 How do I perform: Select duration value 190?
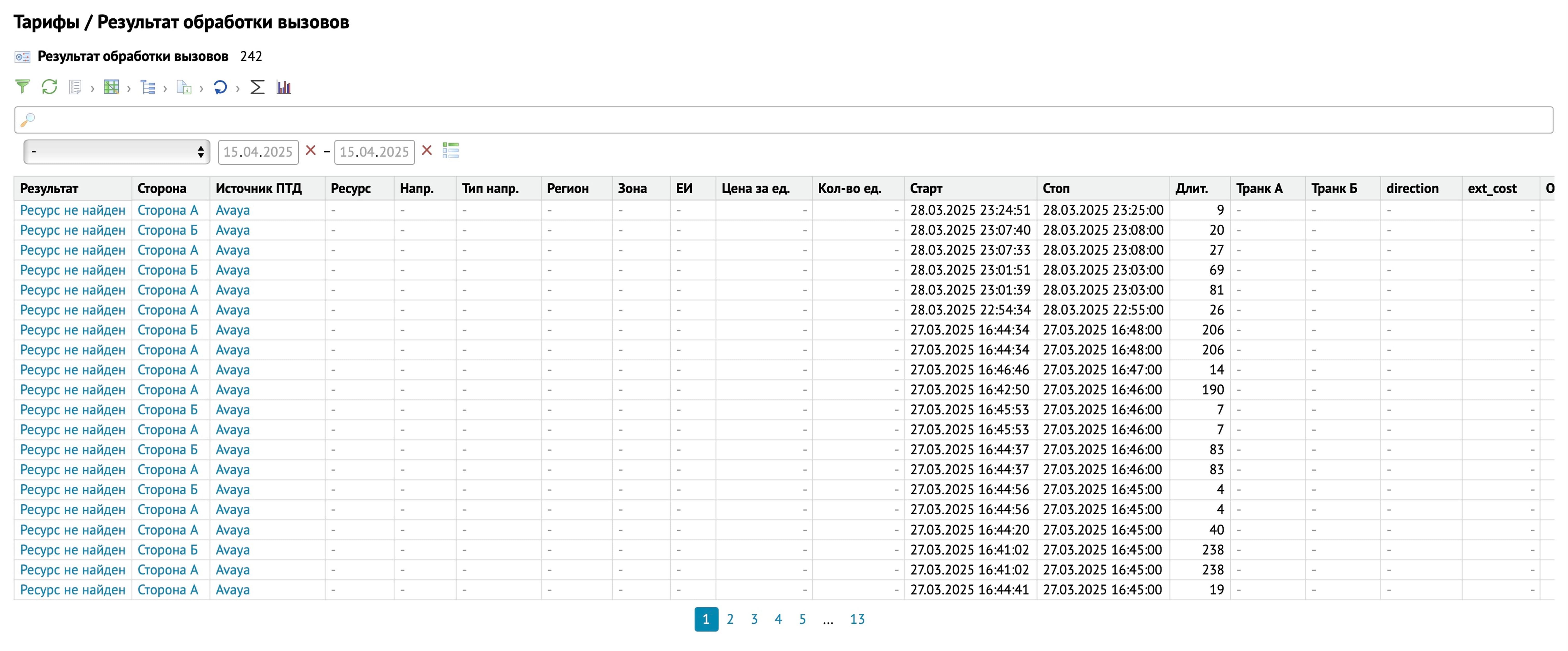click(1213, 390)
